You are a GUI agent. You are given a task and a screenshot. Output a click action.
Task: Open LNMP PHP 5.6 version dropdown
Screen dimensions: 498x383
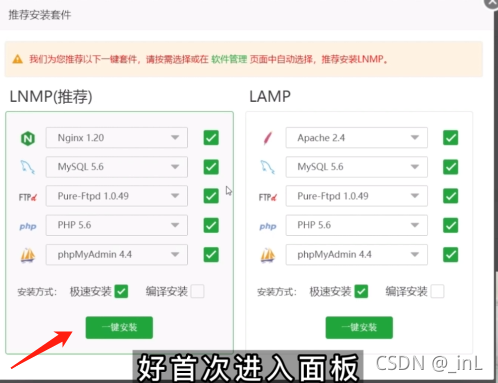117,225
